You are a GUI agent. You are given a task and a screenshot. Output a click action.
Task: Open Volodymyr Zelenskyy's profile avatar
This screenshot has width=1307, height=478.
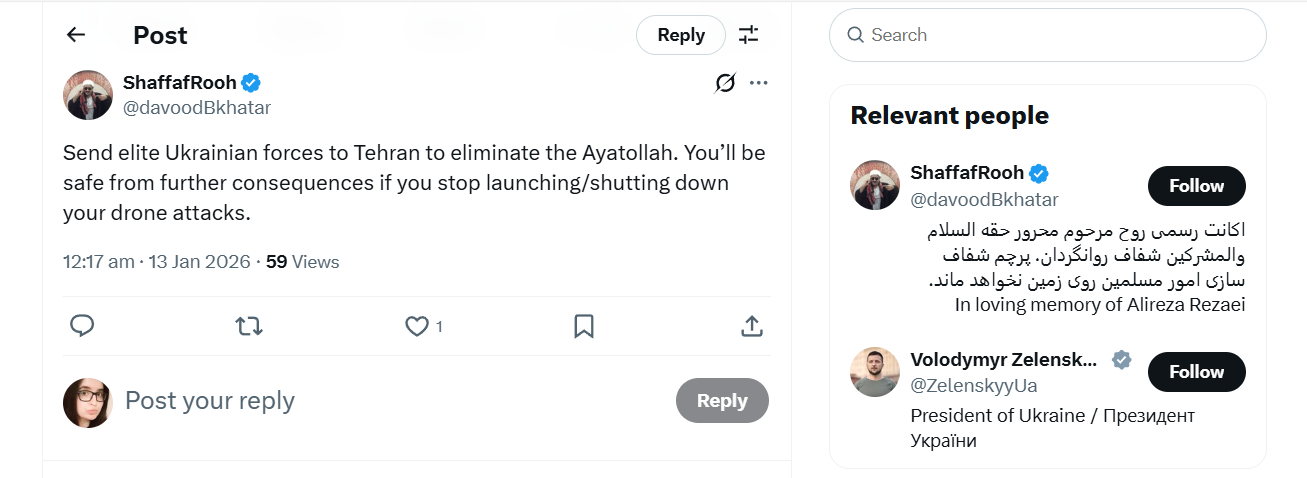875,372
